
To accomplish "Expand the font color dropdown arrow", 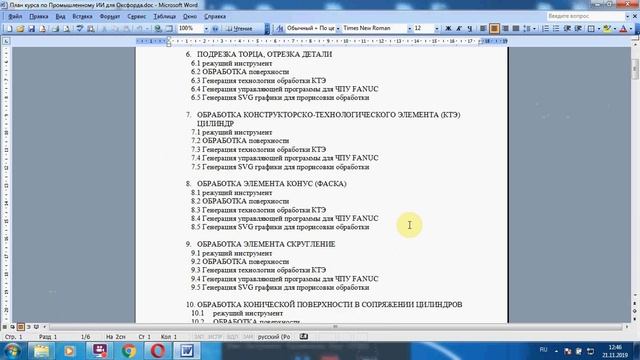I will click(x=631, y=29).
